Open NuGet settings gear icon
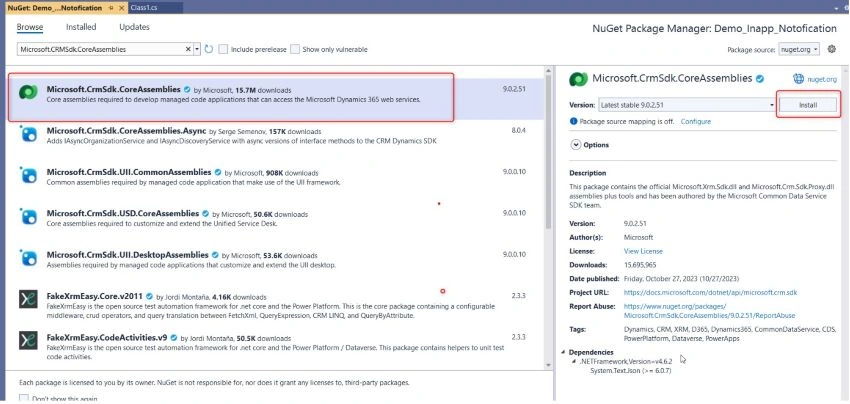The image size is (850, 404). click(832, 49)
